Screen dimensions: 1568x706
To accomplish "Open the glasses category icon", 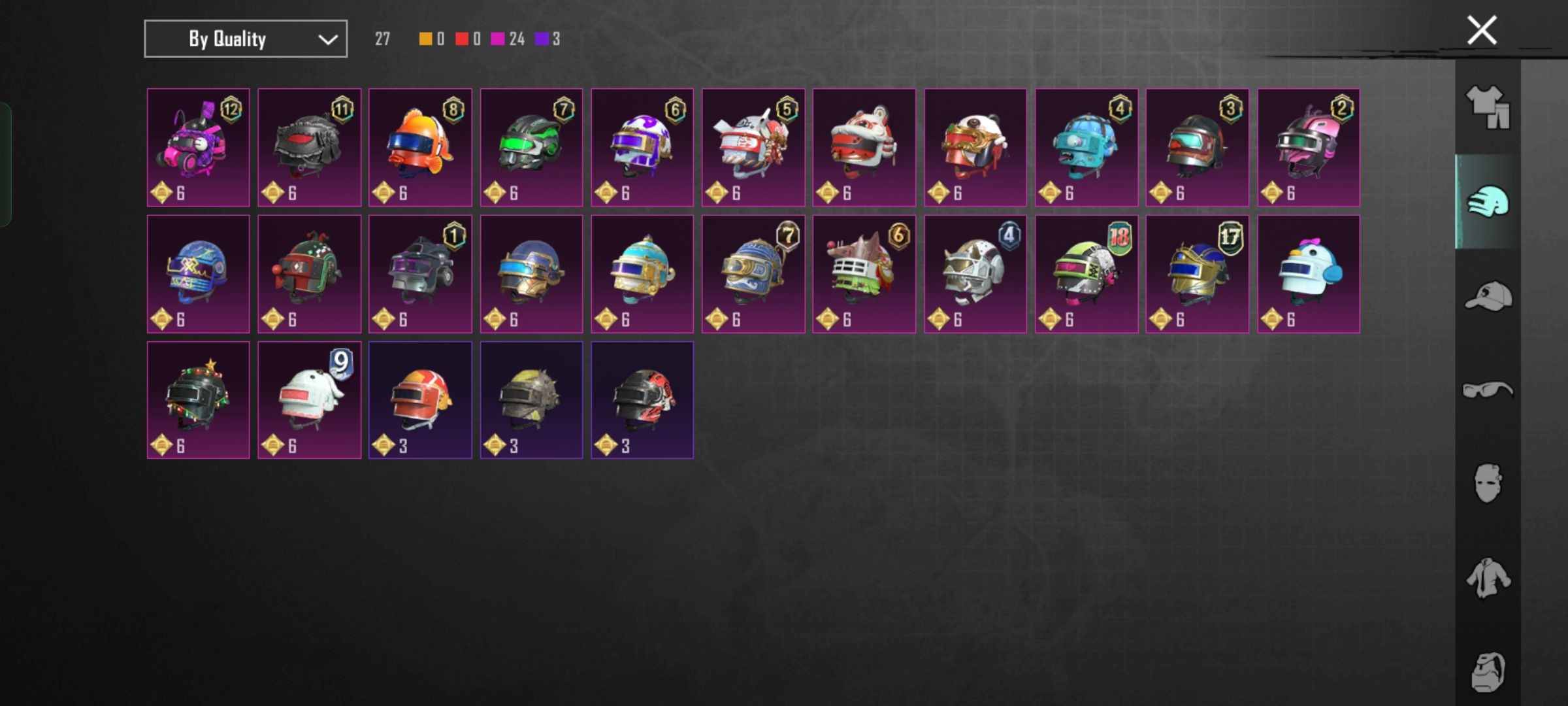I will 1488,390.
